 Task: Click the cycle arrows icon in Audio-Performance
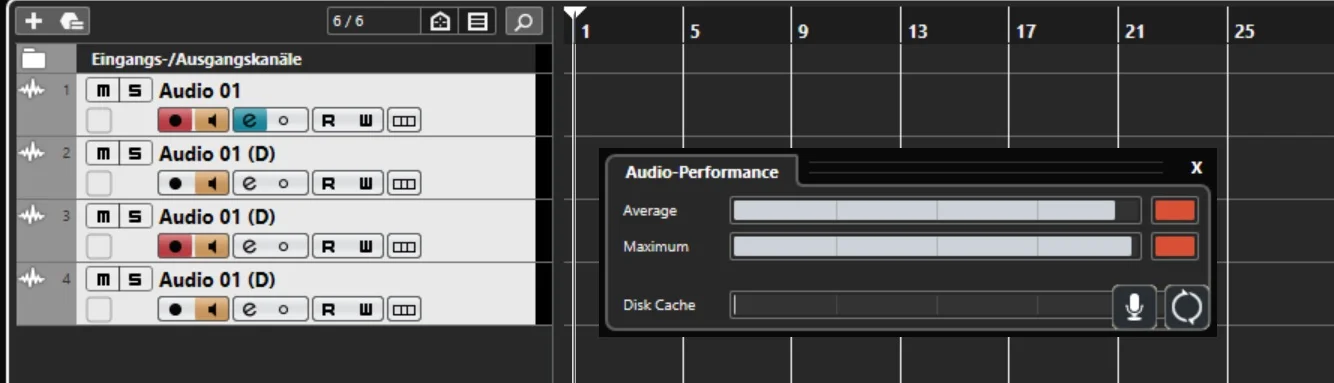pos(1187,307)
